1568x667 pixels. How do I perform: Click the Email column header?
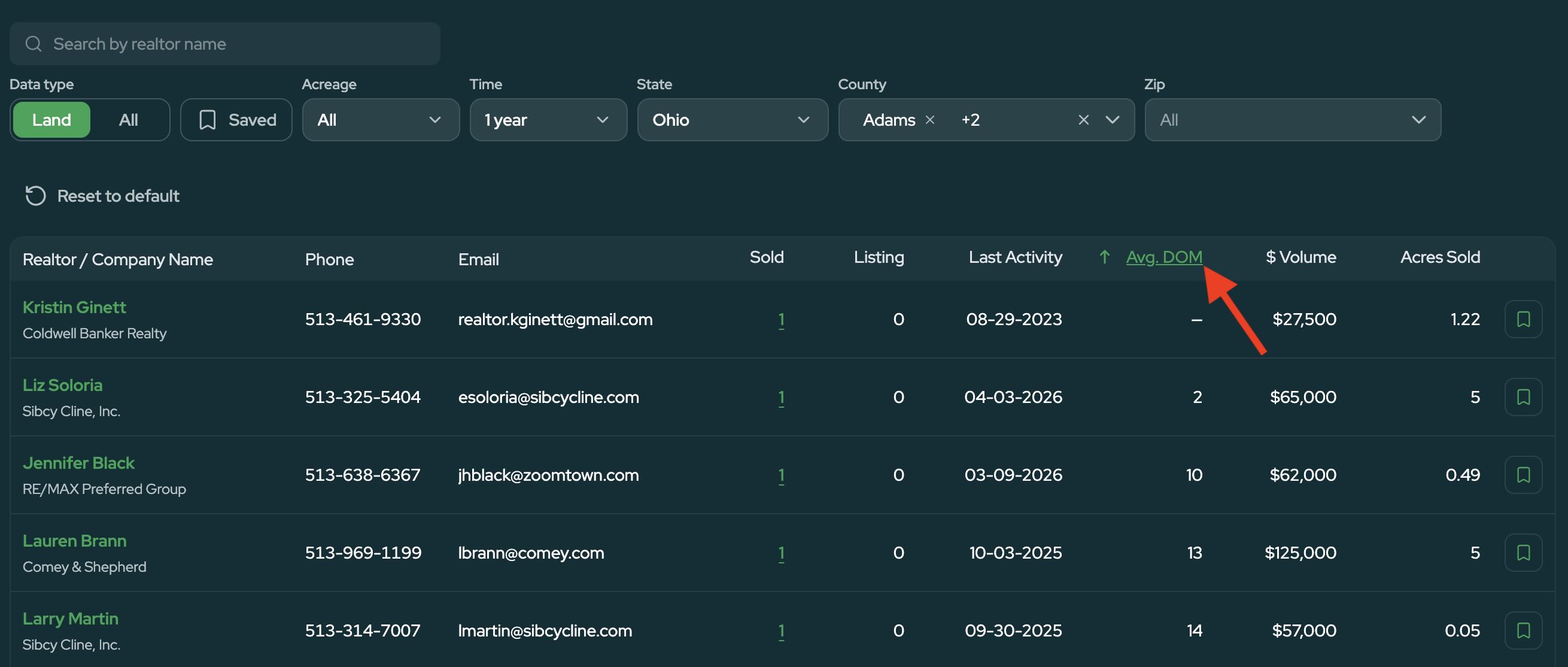(478, 259)
